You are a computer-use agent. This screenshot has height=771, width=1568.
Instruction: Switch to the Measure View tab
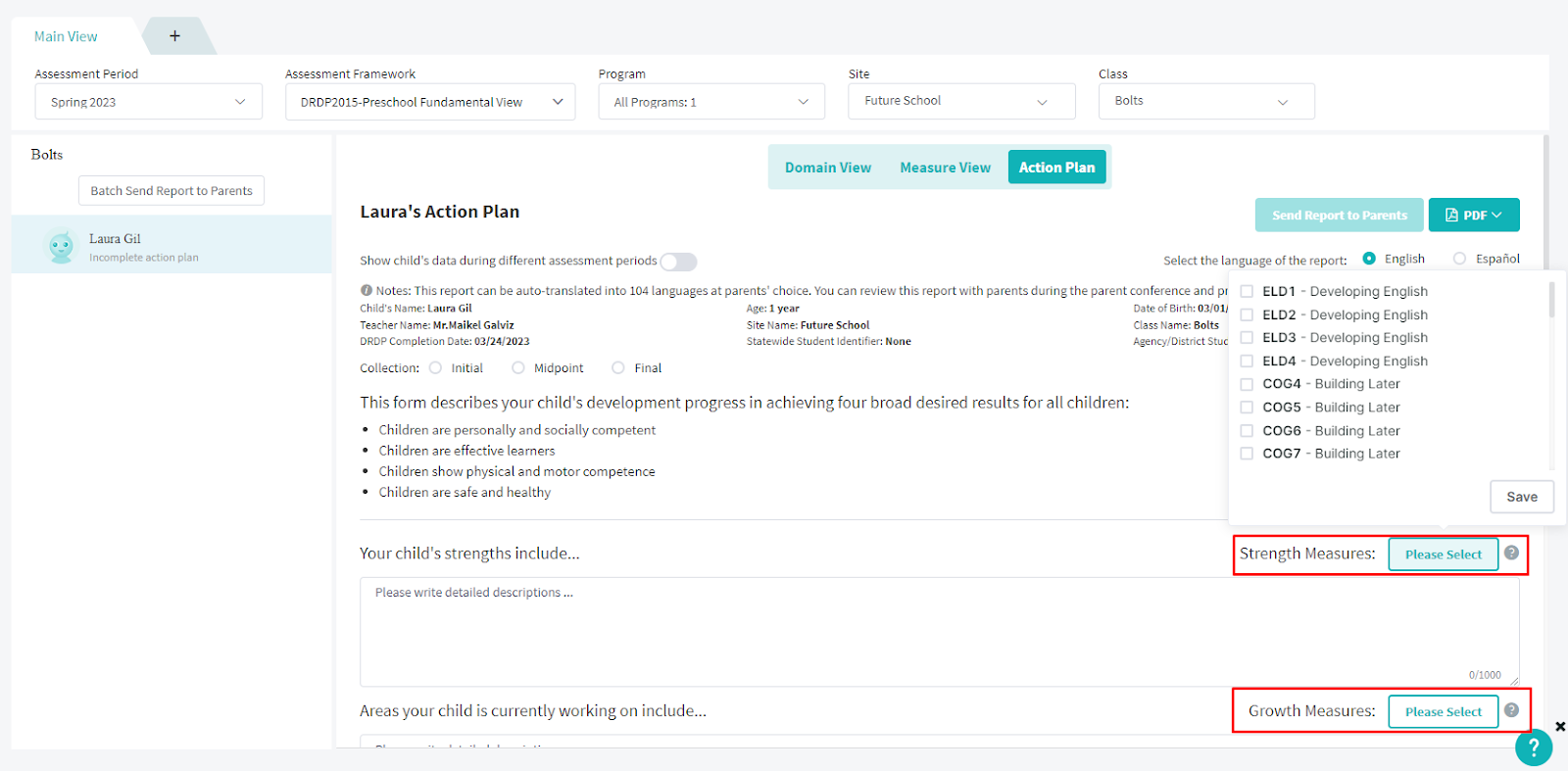point(945,168)
